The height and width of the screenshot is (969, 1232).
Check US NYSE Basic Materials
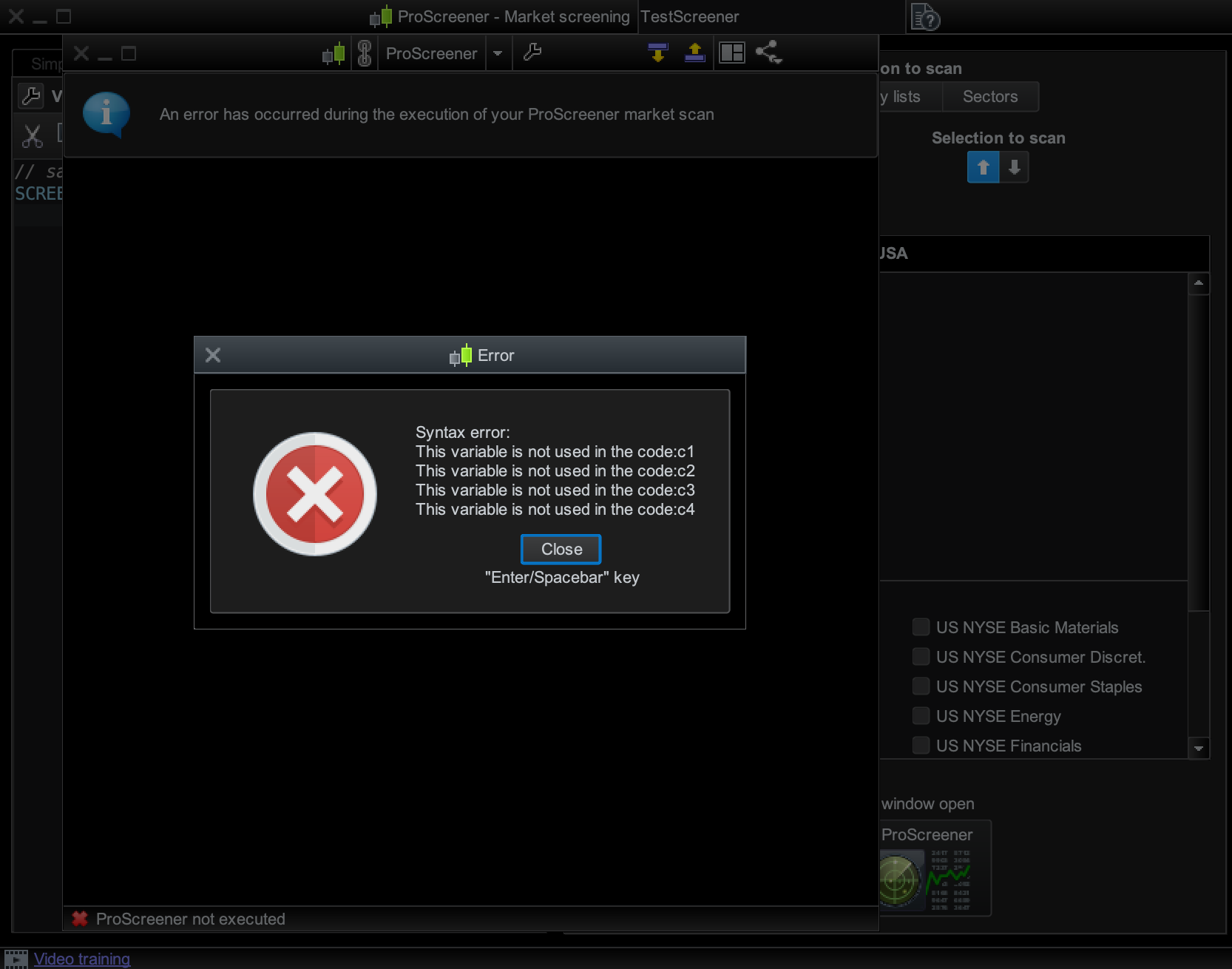click(x=921, y=627)
